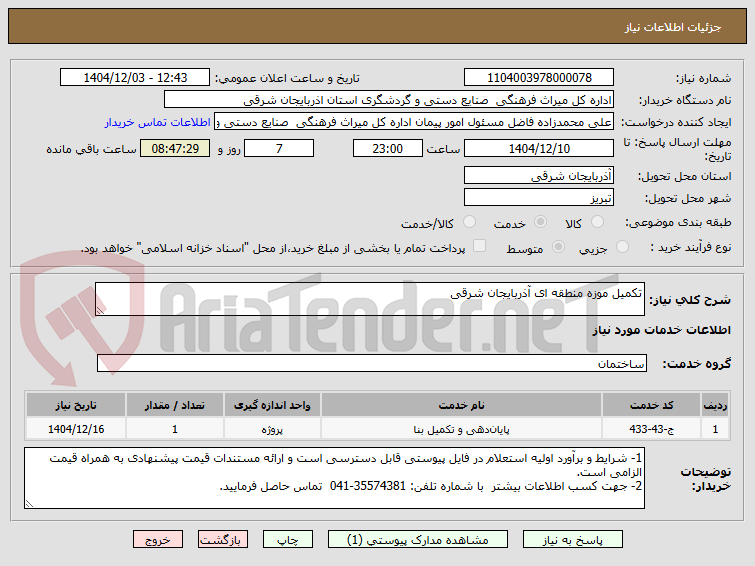Click the buyer organization name field
The width and height of the screenshot is (755, 566).
[x=389, y=100]
